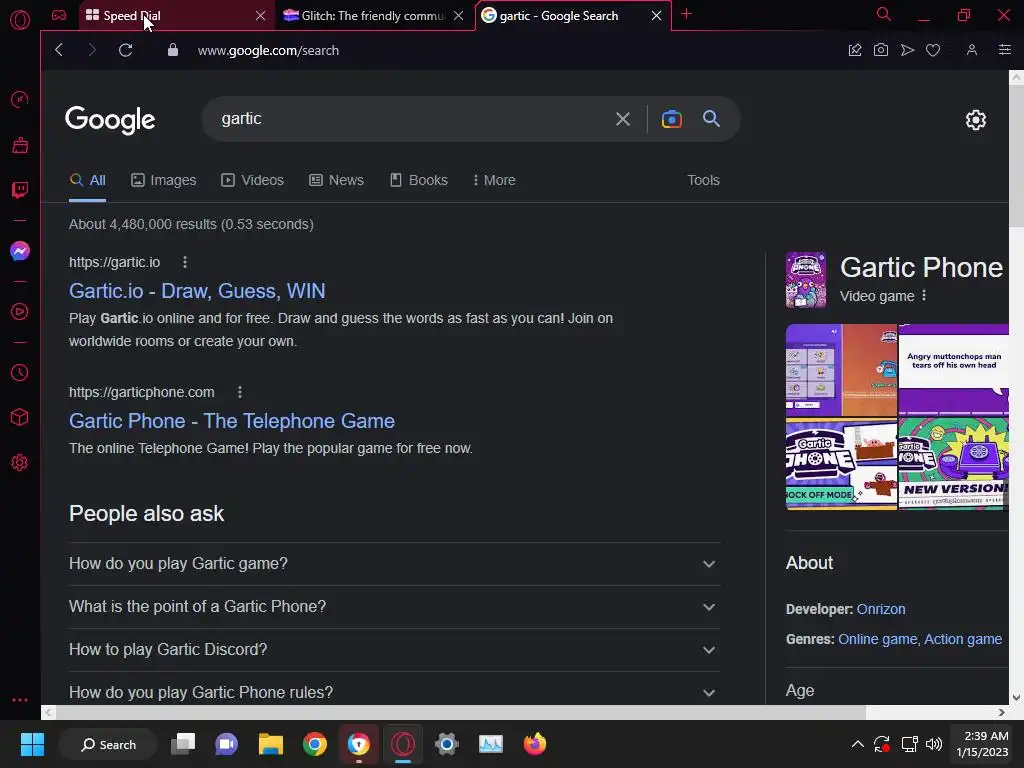Open Gartic Phone - The Telephone Game link
Image resolution: width=1024 pixels, height=768 pixels.
point(232,421)
